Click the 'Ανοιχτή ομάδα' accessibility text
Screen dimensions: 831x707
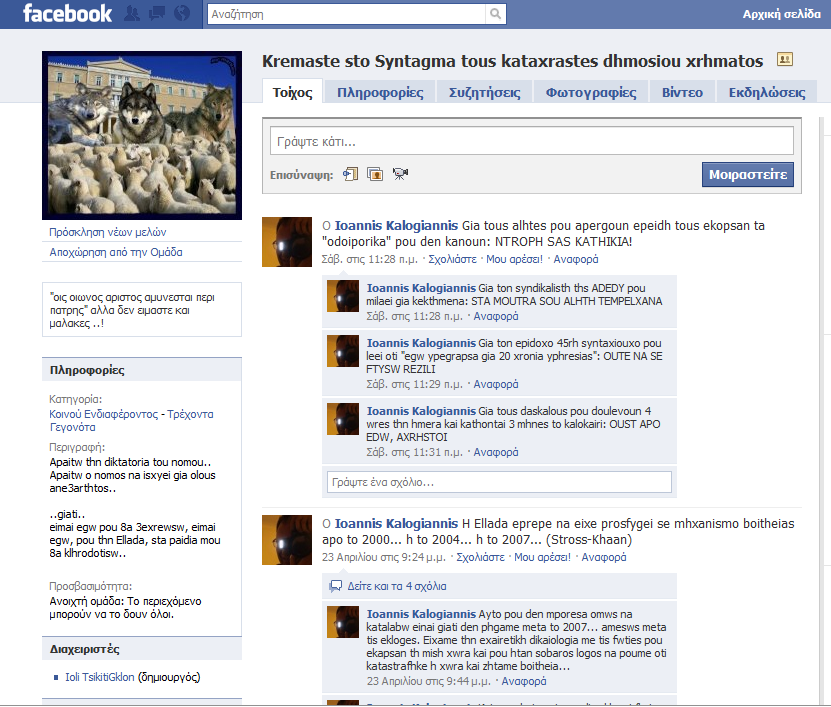click(x=126, y=608)
